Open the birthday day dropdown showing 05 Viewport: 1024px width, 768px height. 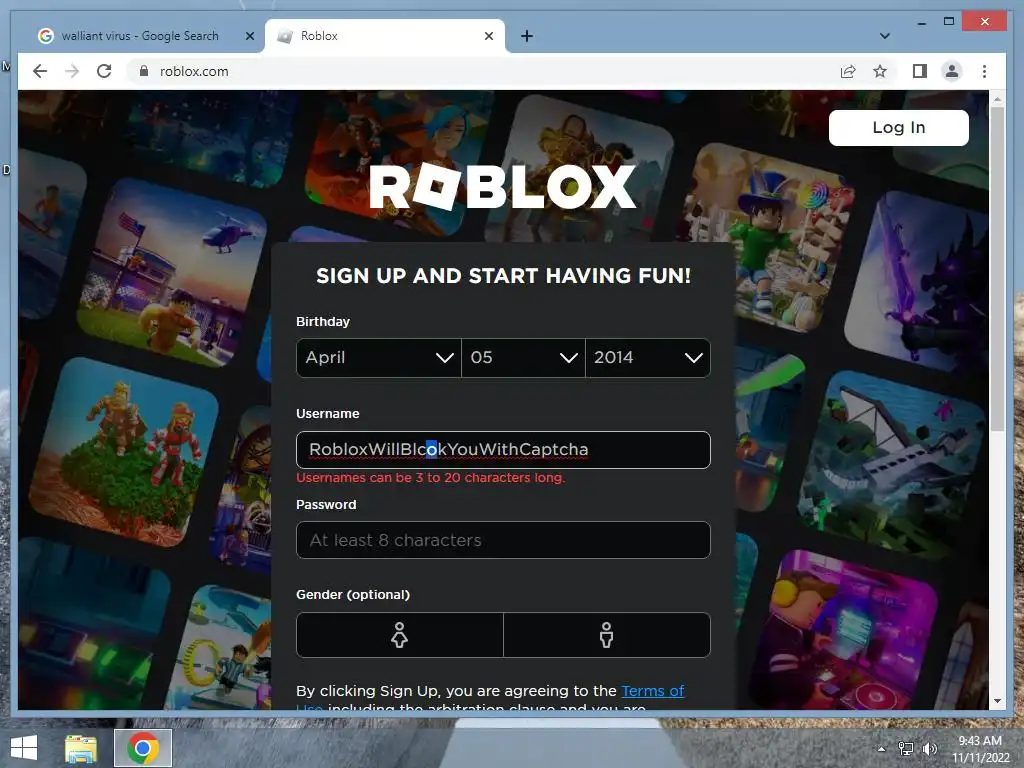point(523,358)
